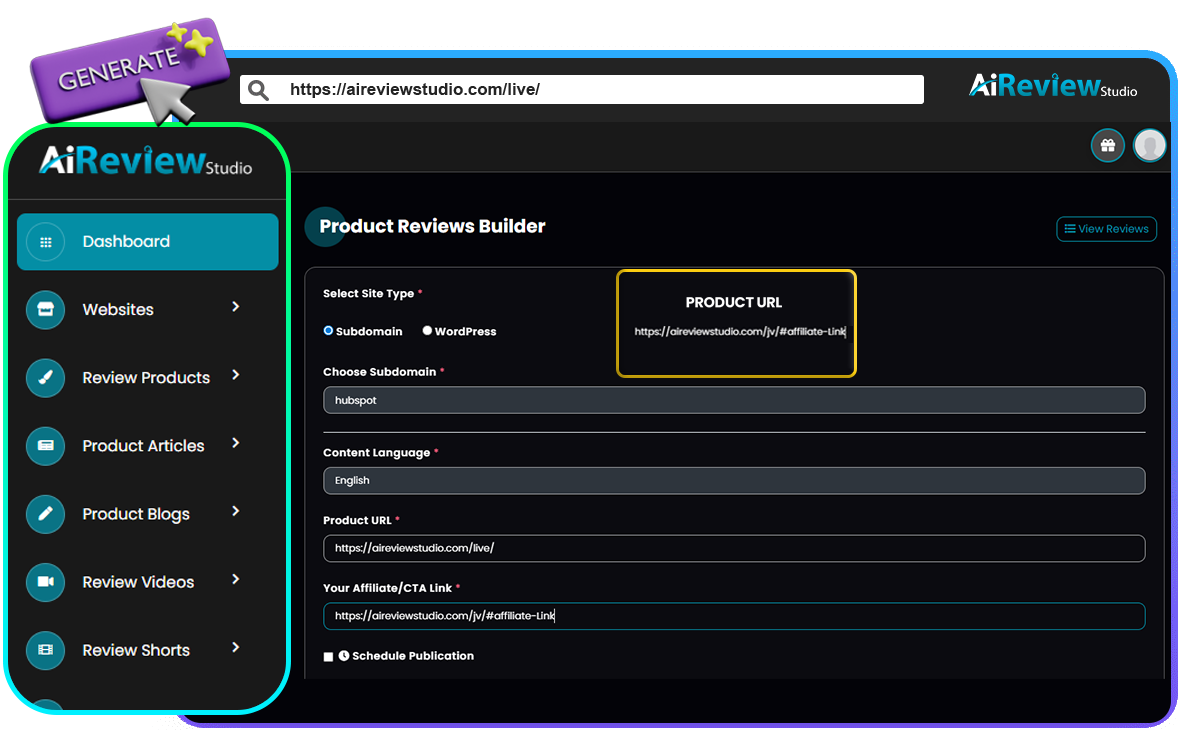Click the AiReview Studio logo
The image size is (1180, 730).
point(145,161)
